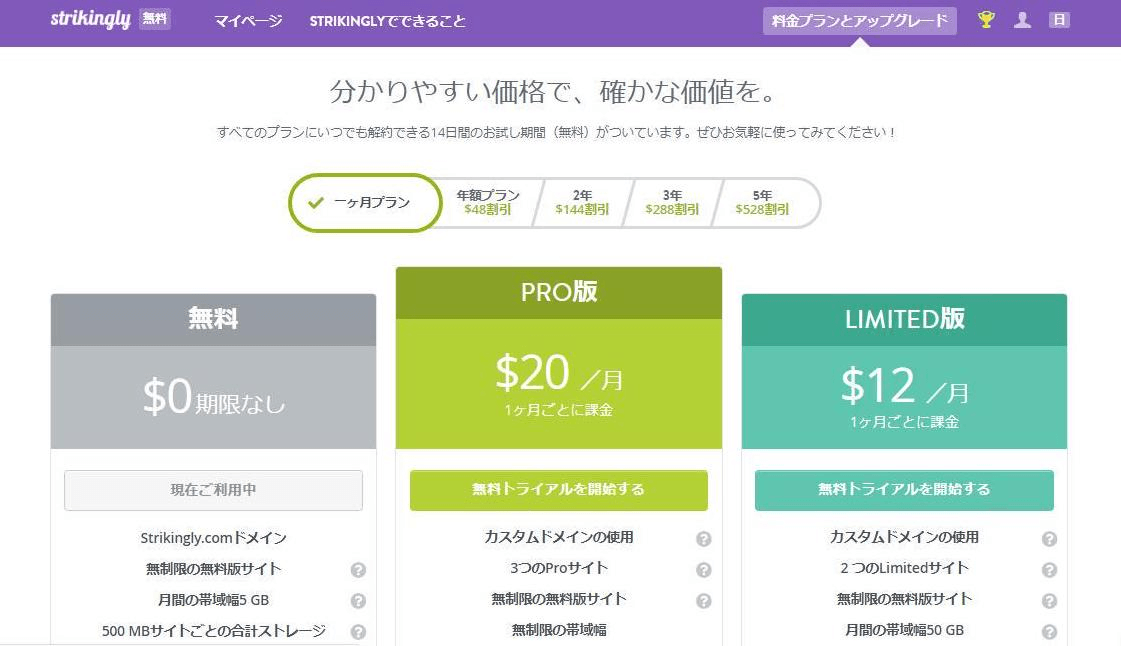This screenshot has width=1121, height=646.
Task: Click help icon next to 月間の帯域幅50 GB
Action: (1047, 630)
